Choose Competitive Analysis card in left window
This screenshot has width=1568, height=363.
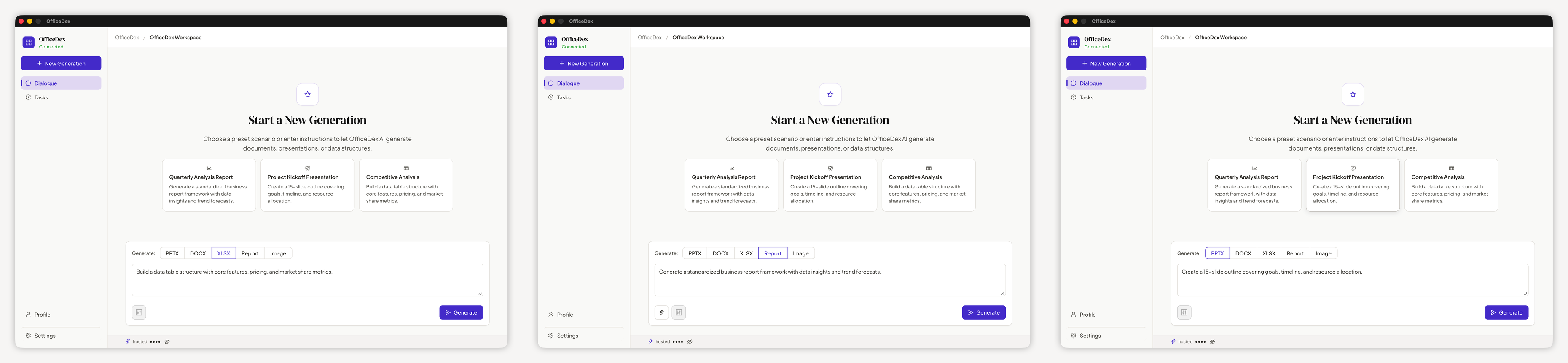pyautogui.click(x=406, y=185)
